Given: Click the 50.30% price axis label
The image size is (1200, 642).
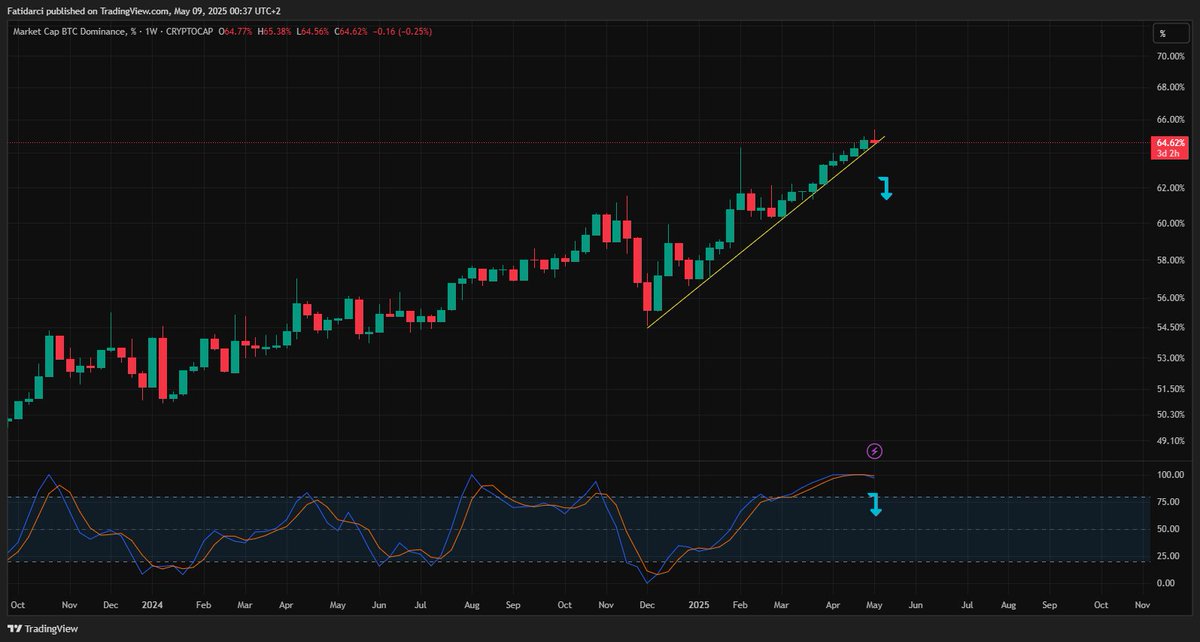Looking at the screenshot, I should pyautogui.click(x=1170, y=415).
